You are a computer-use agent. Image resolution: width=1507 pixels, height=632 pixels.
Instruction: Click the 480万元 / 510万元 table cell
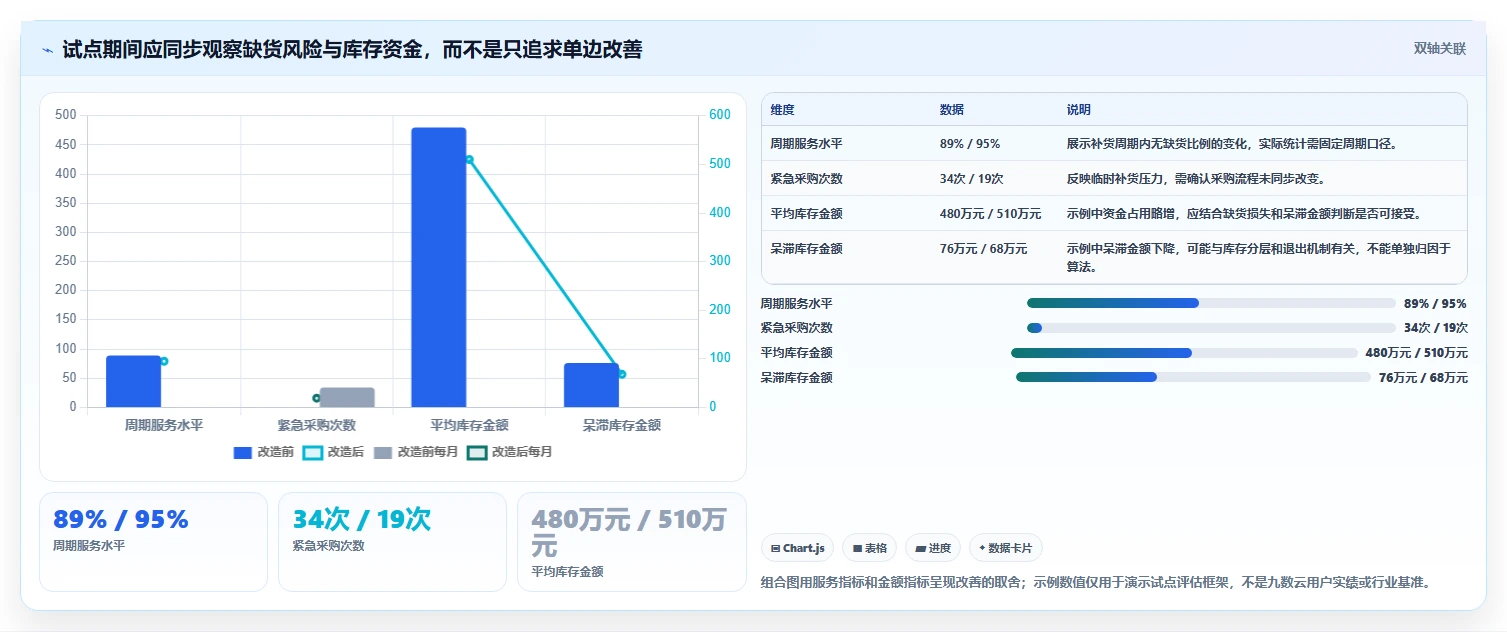(x=991, y=214)
